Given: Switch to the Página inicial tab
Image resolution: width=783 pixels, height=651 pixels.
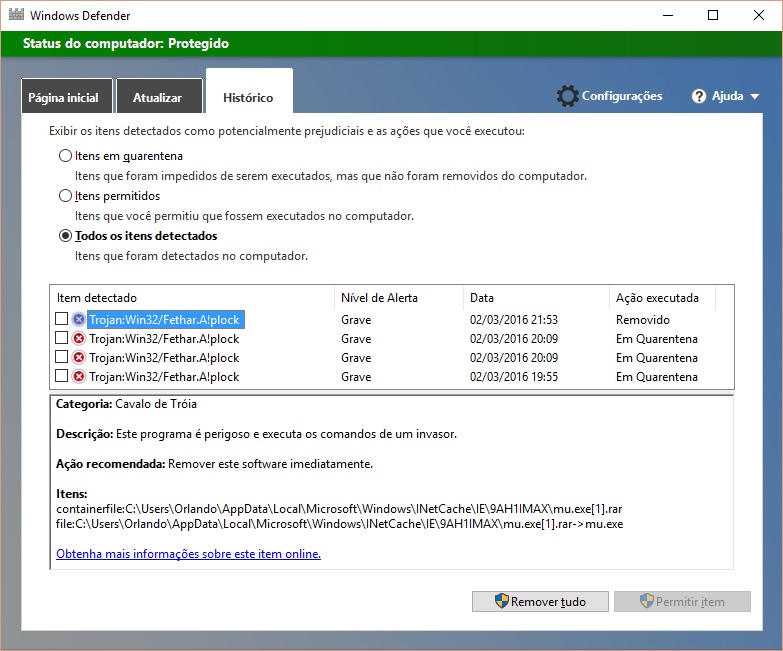Looking at the screenshot, I should click(63, 98).
